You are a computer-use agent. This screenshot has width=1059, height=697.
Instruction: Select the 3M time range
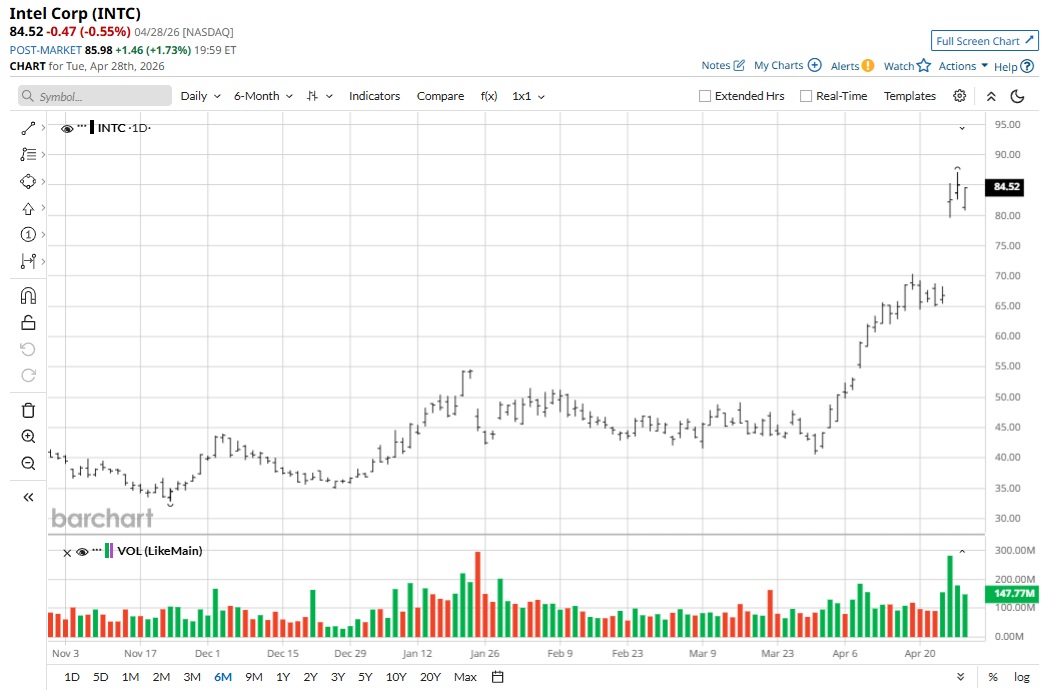[x=192, y=677]
